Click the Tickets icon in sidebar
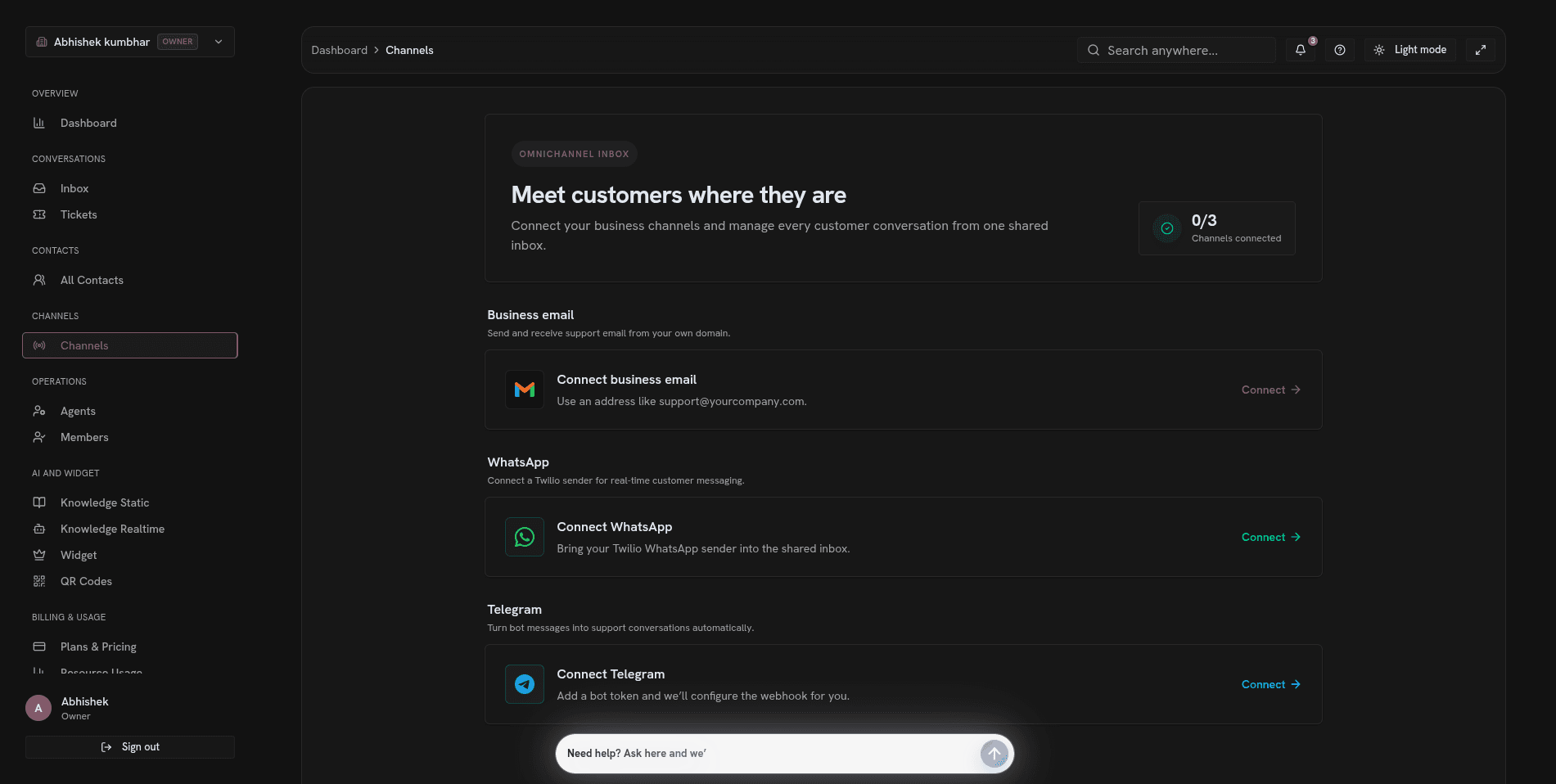1556x784 pixels. point(39,214)
